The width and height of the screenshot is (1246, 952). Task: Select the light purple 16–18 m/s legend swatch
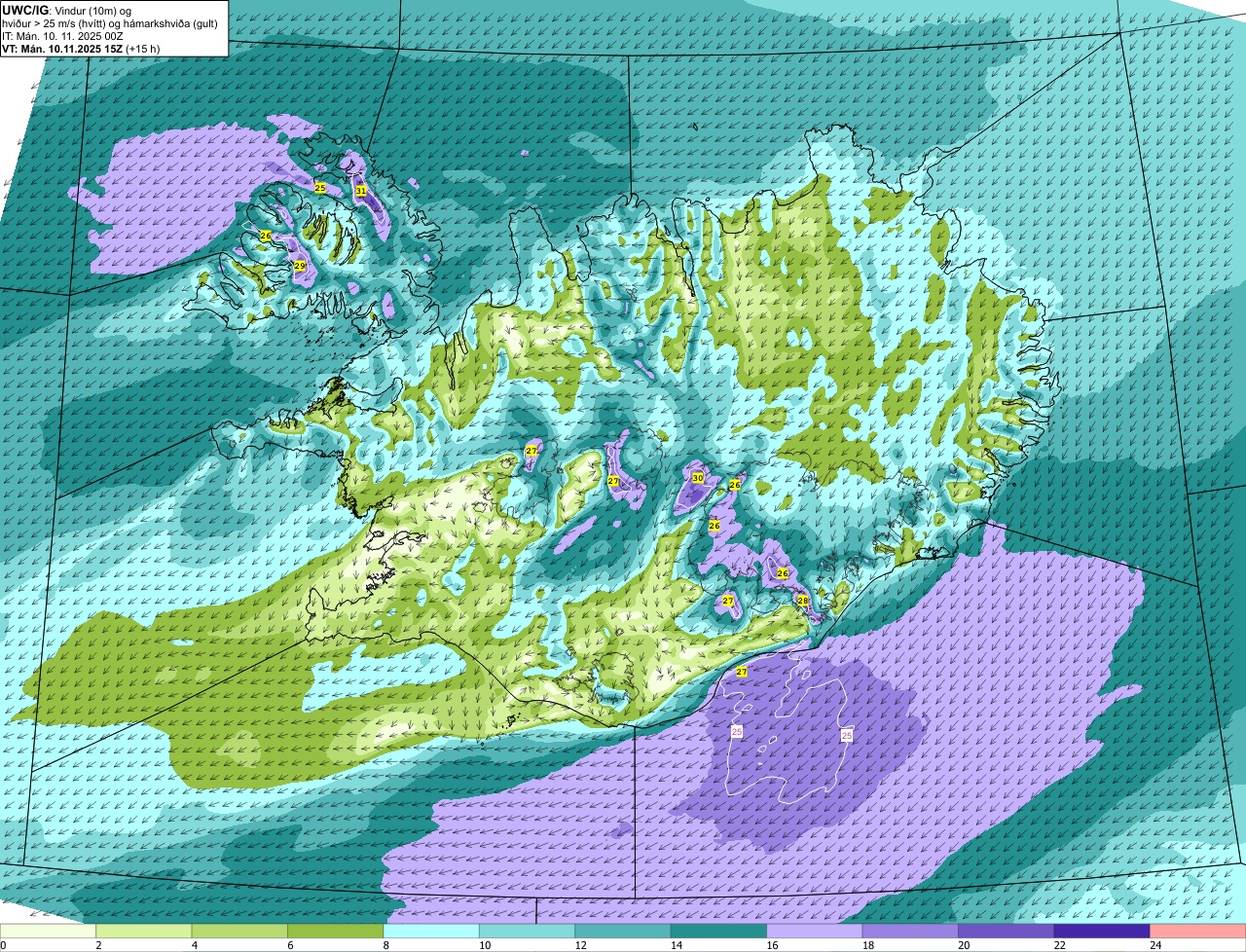815,932
